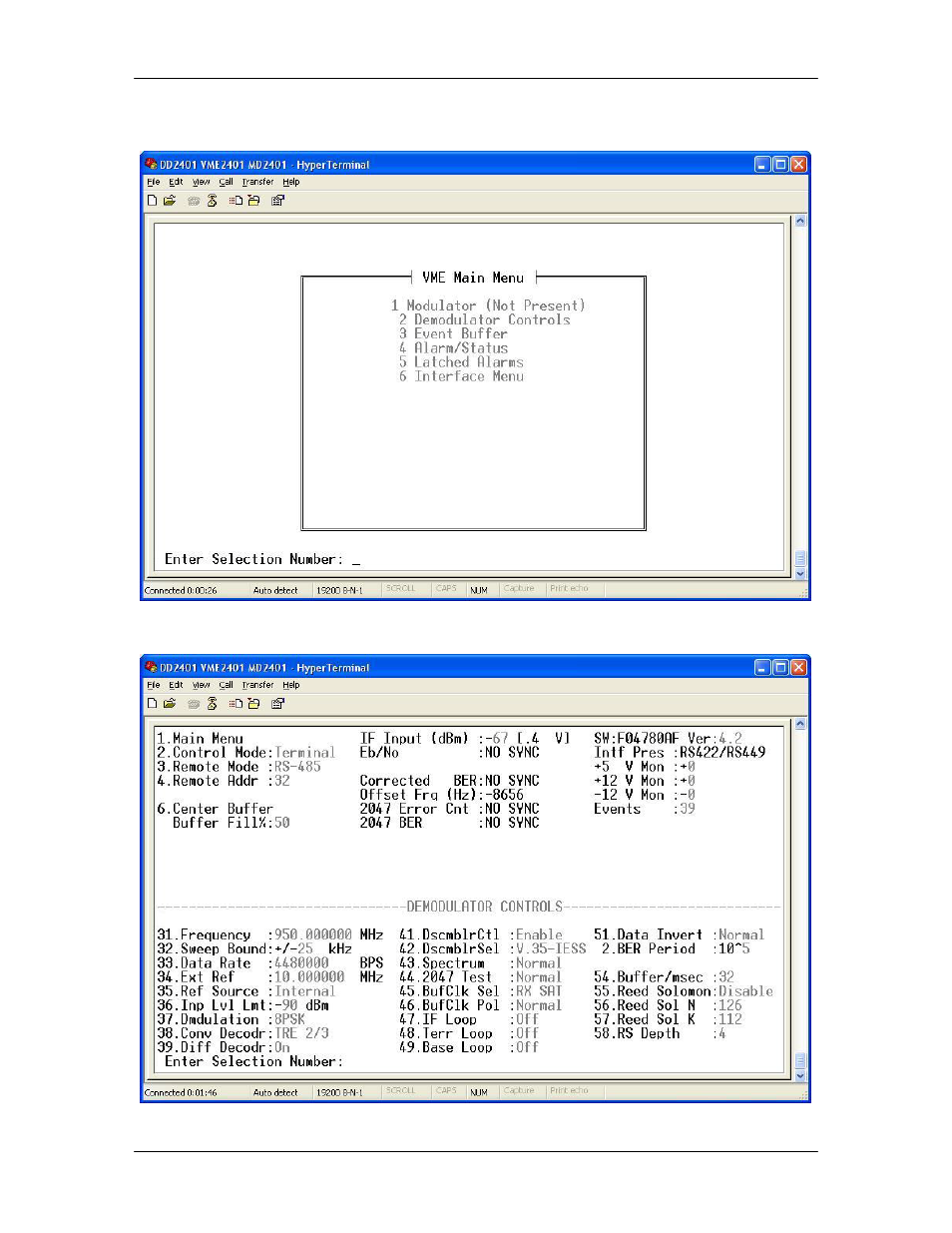Click 'Connected 0:00:26' status bar entry
Viewport: 952px width, 1233px height.
181,590
